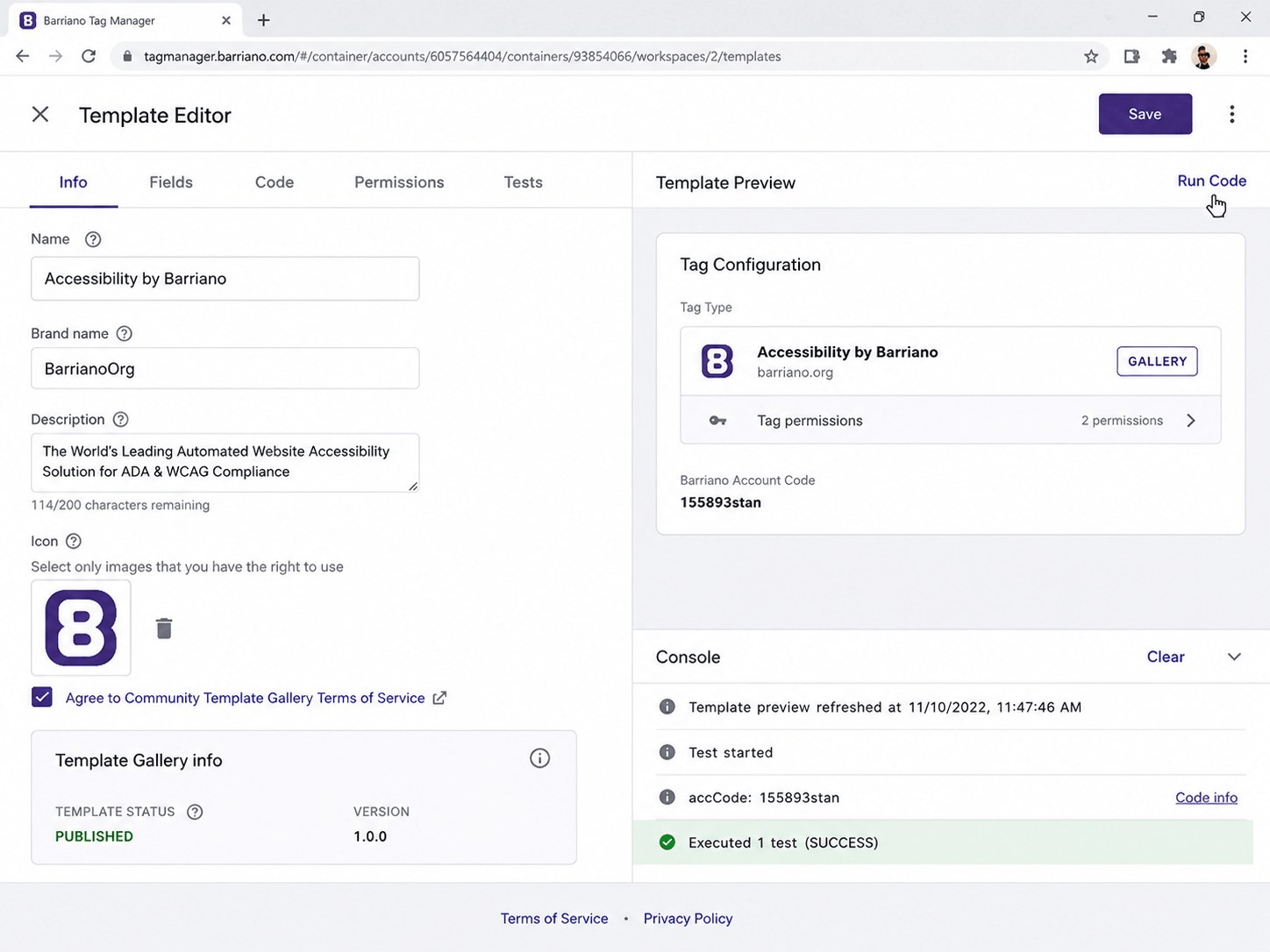Go back with browser back arrow
Viewport: 1270px width, 952px height.
23,56
